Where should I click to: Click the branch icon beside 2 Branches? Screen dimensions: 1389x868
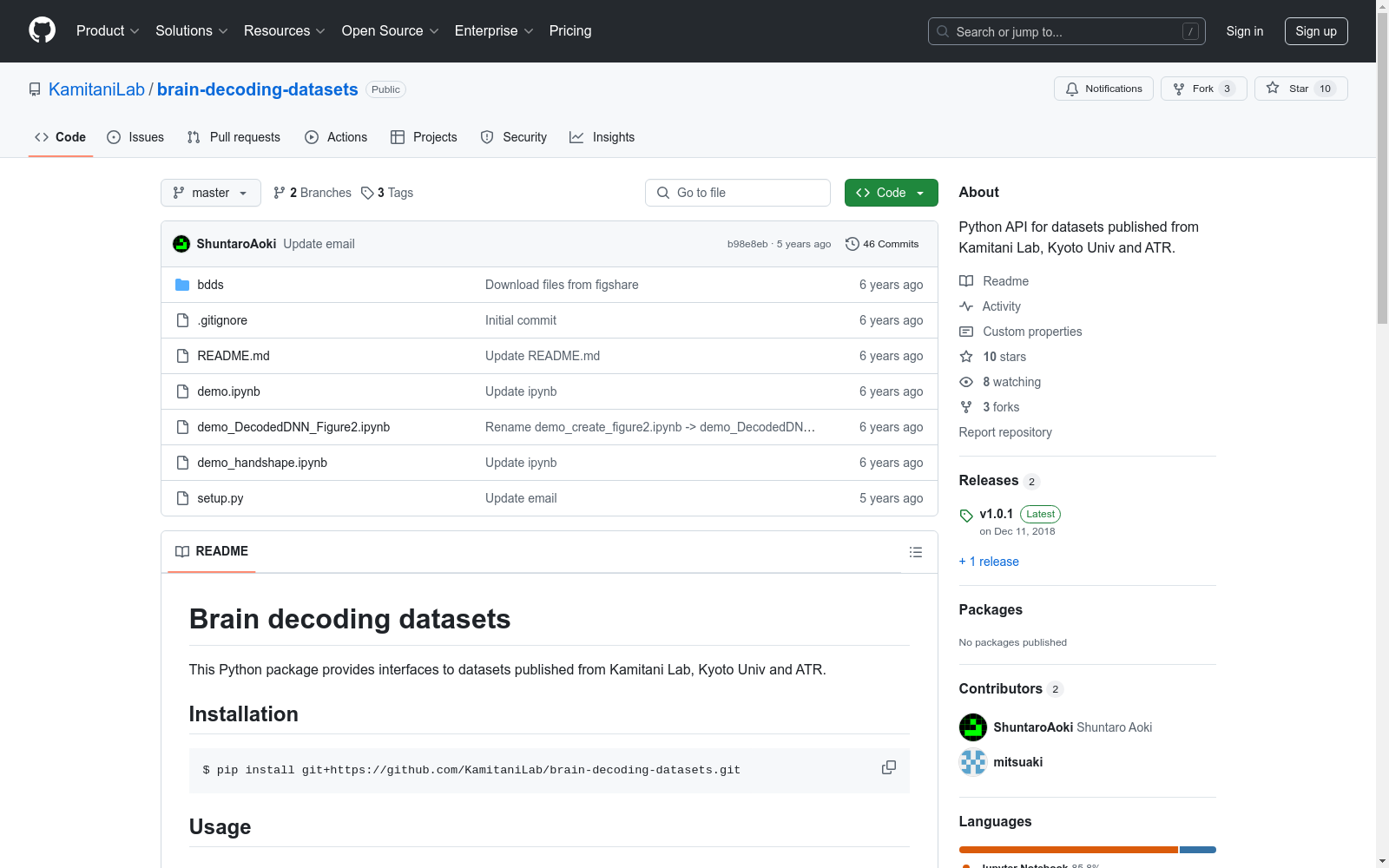(x=280, y=193)
